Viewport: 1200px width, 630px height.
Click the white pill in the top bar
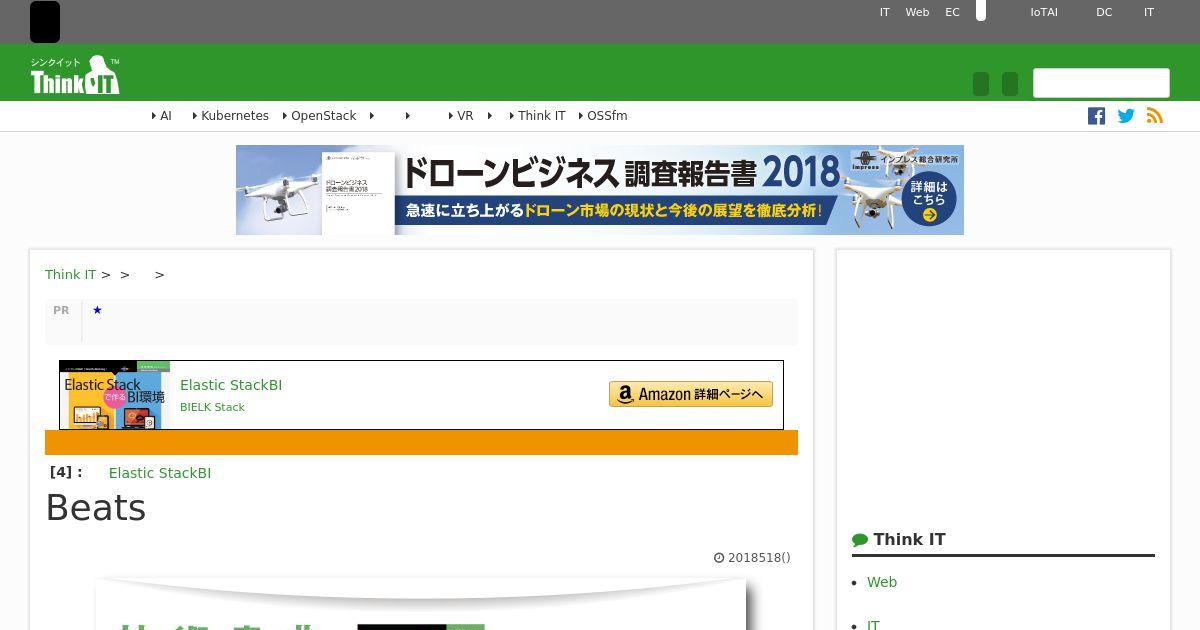981,10
